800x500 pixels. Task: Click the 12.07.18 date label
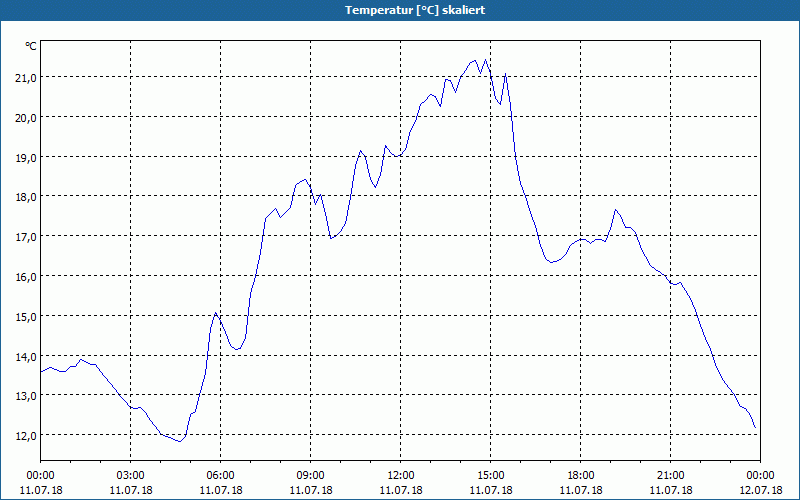click(760, 490)
